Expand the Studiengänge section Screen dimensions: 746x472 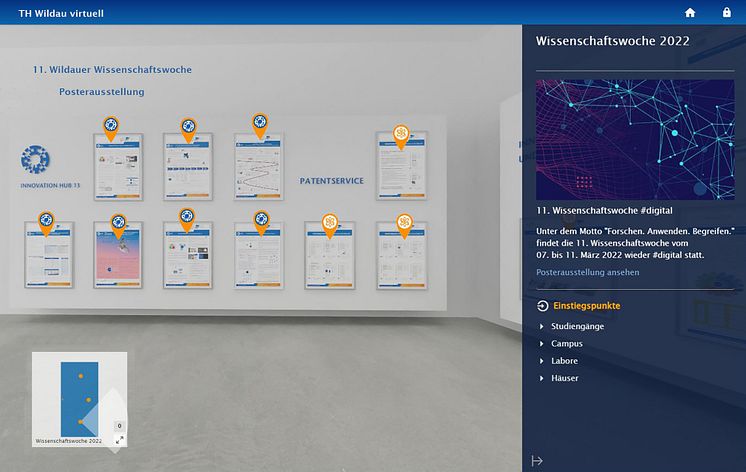[x=572, y=326]
